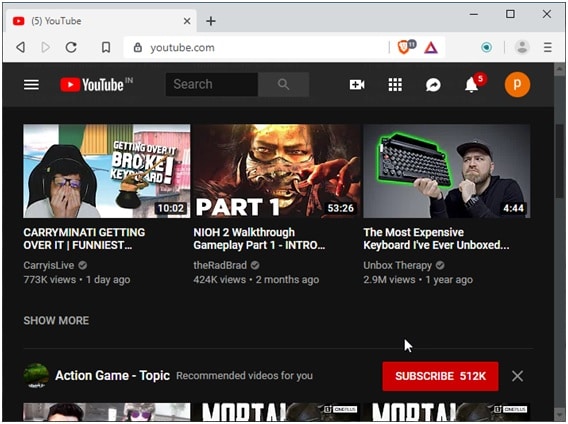Open the orange P account avatar
Image resolution: width=568 pixels, height=424 pixels.
pyautogui.click(x=517, y=85)
